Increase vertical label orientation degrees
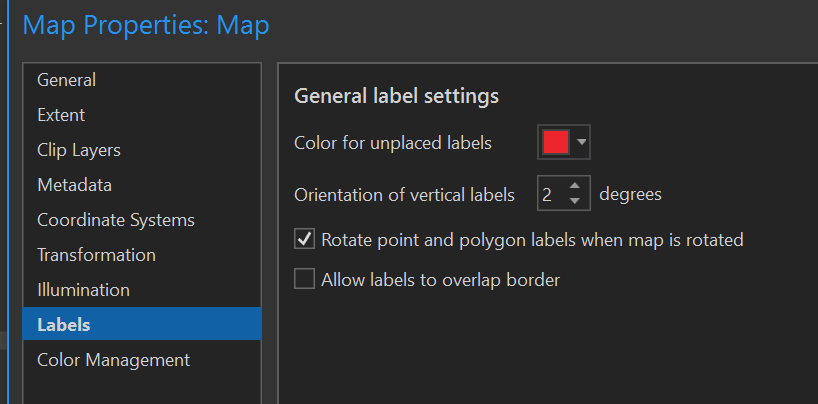Screen dimensions: 818x404 pos(574,187)
